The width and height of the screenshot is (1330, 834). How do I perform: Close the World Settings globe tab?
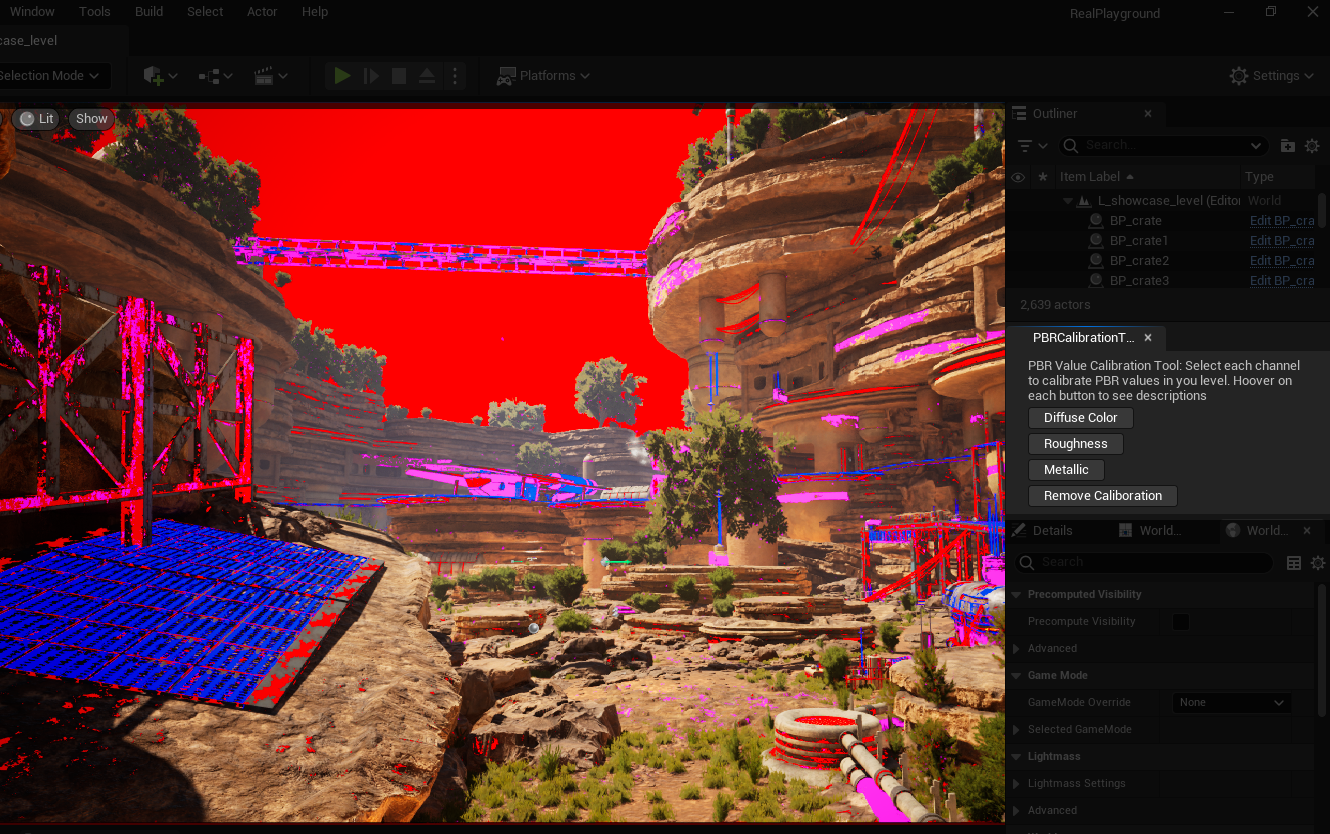coord(1307,531)
